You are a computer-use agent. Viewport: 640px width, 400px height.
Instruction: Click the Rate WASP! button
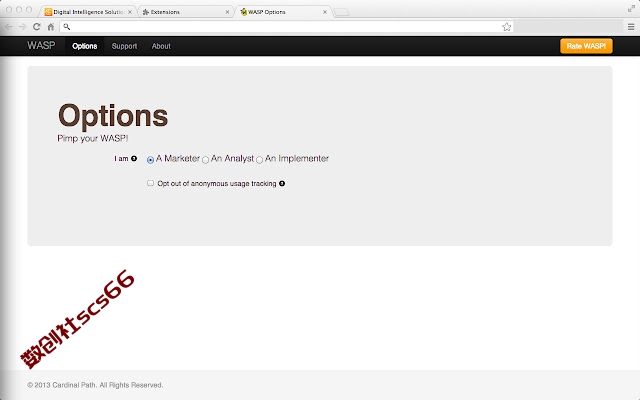(586, 46)
